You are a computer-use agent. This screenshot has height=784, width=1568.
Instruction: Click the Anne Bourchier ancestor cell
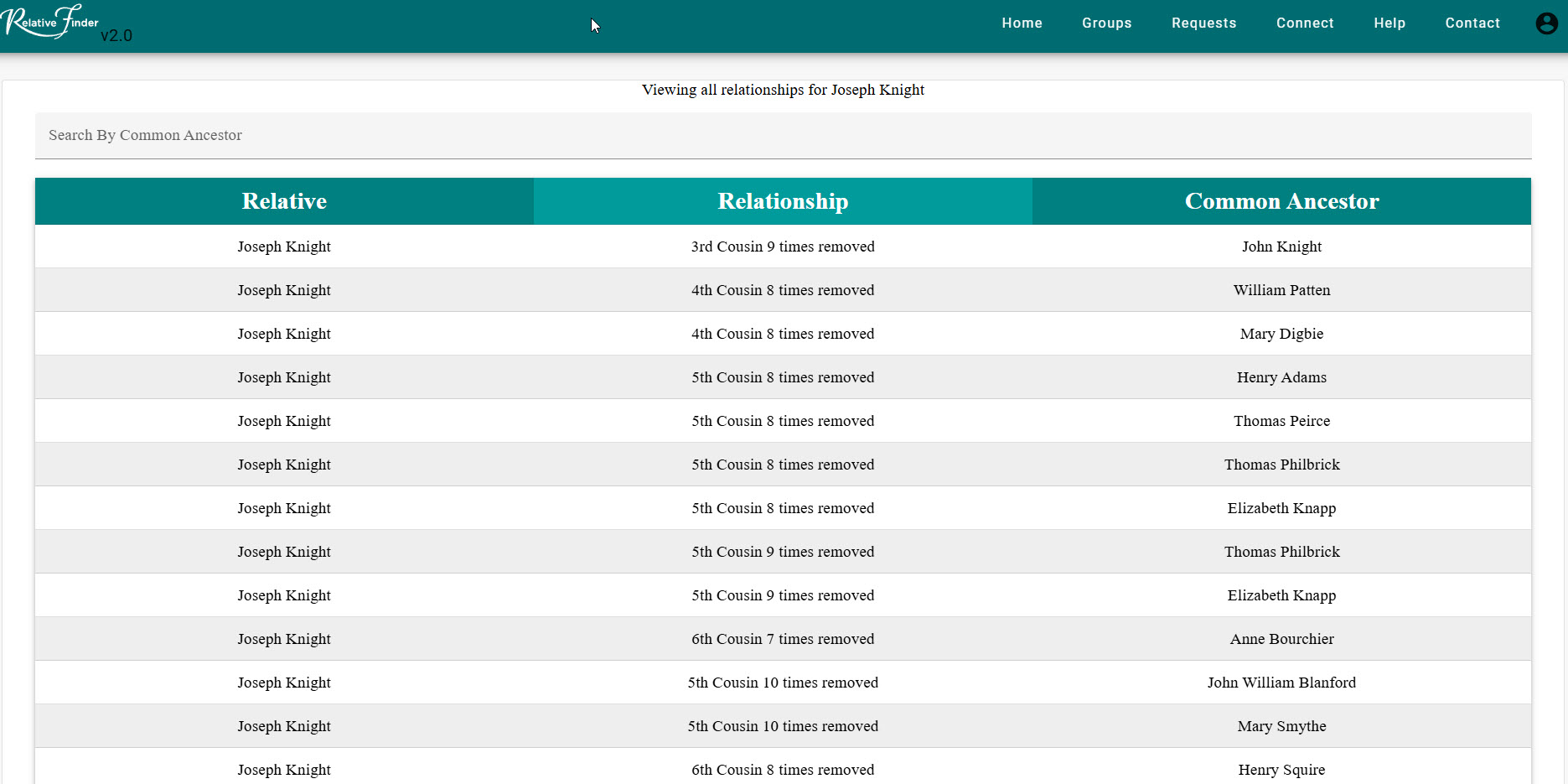point(1281,639)
